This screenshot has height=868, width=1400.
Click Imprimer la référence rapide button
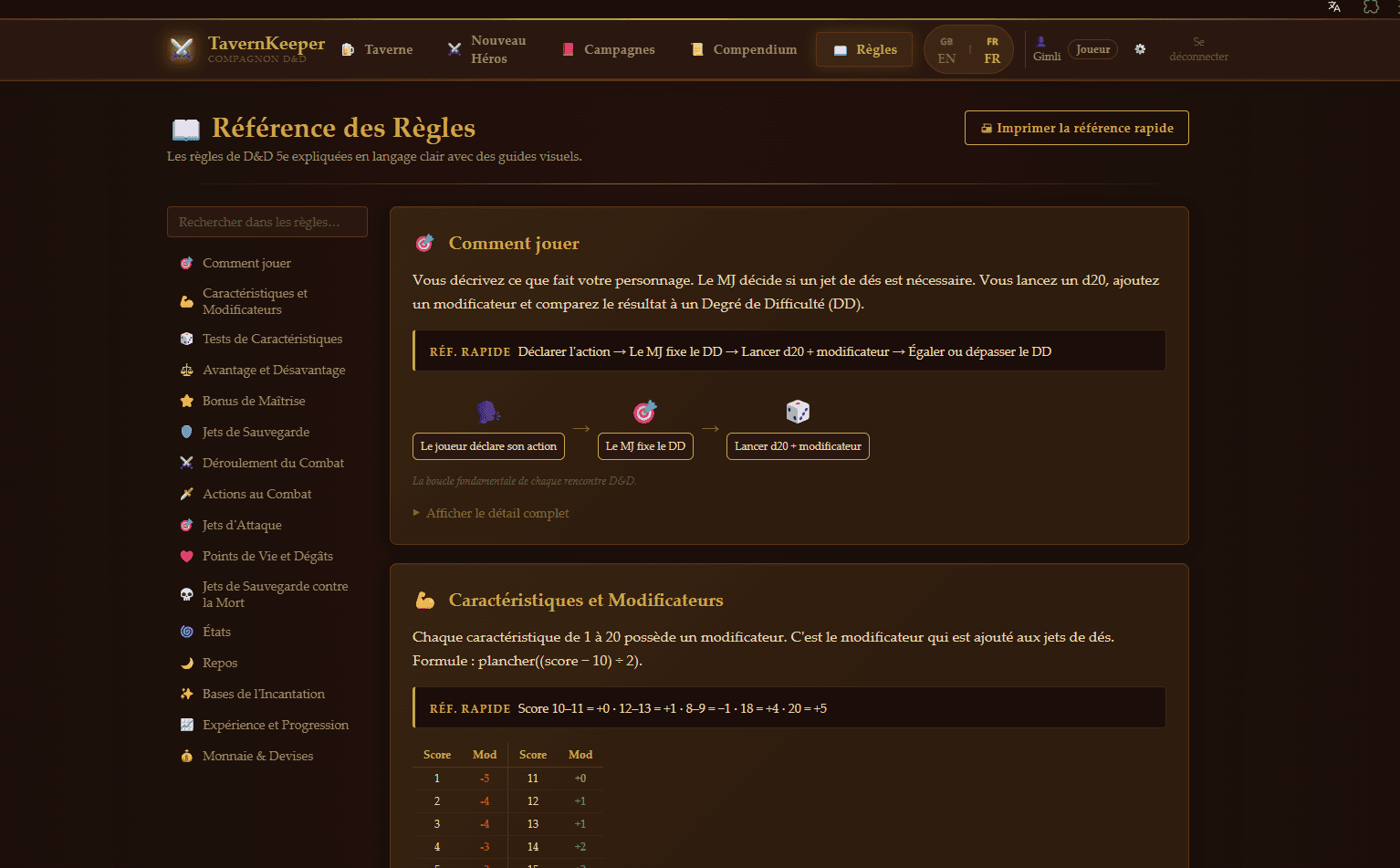click(1076, 128)
